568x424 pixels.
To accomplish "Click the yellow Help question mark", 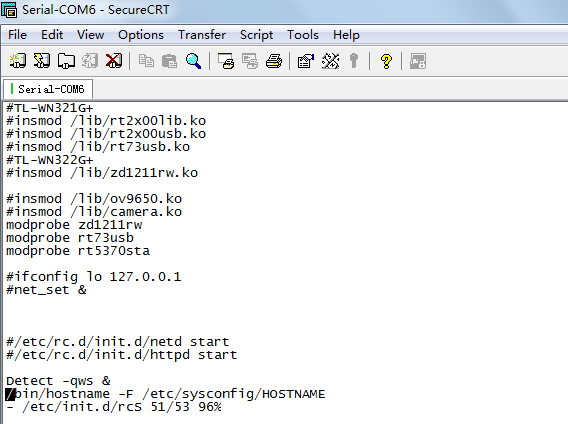I will coord(387,61).
